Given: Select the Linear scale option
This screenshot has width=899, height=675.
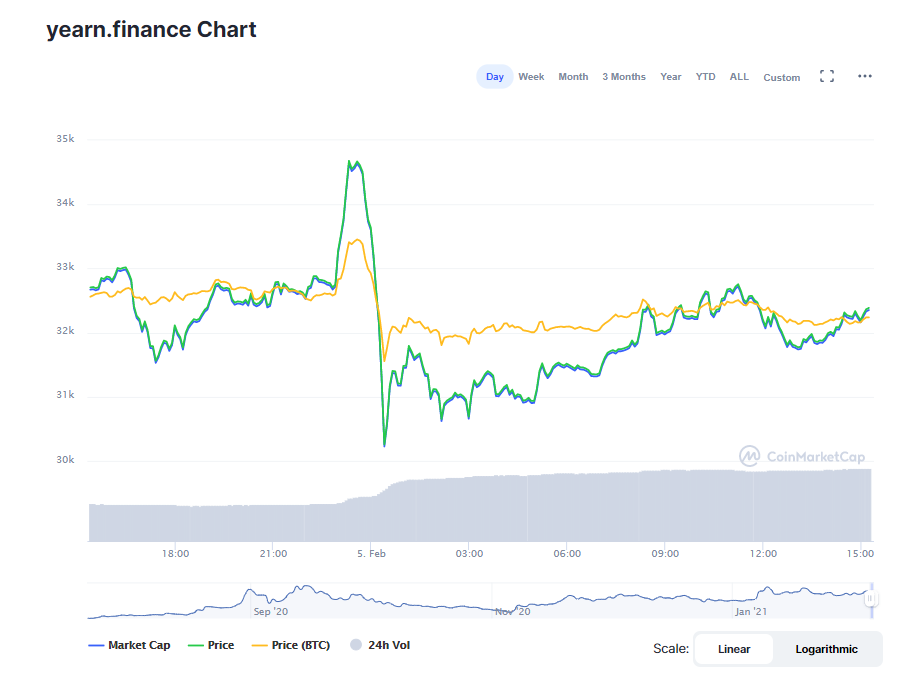Looking at the screenshot, I should tap(734, 649).
